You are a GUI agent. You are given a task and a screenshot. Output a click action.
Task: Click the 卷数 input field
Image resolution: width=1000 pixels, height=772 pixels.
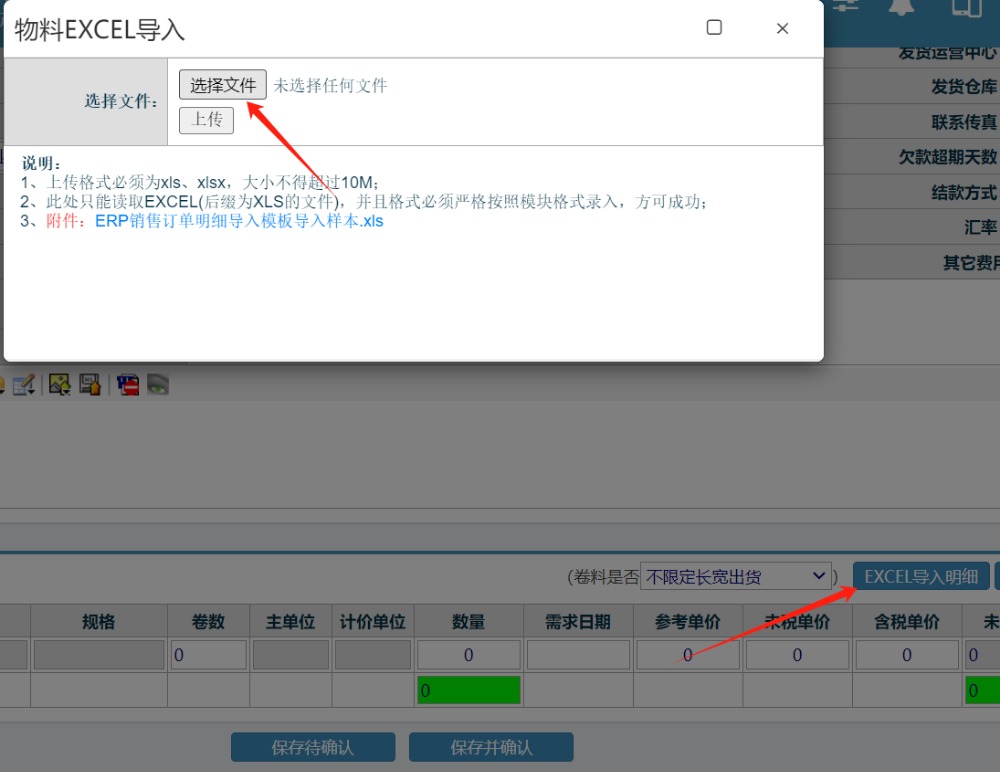(208, 655)
